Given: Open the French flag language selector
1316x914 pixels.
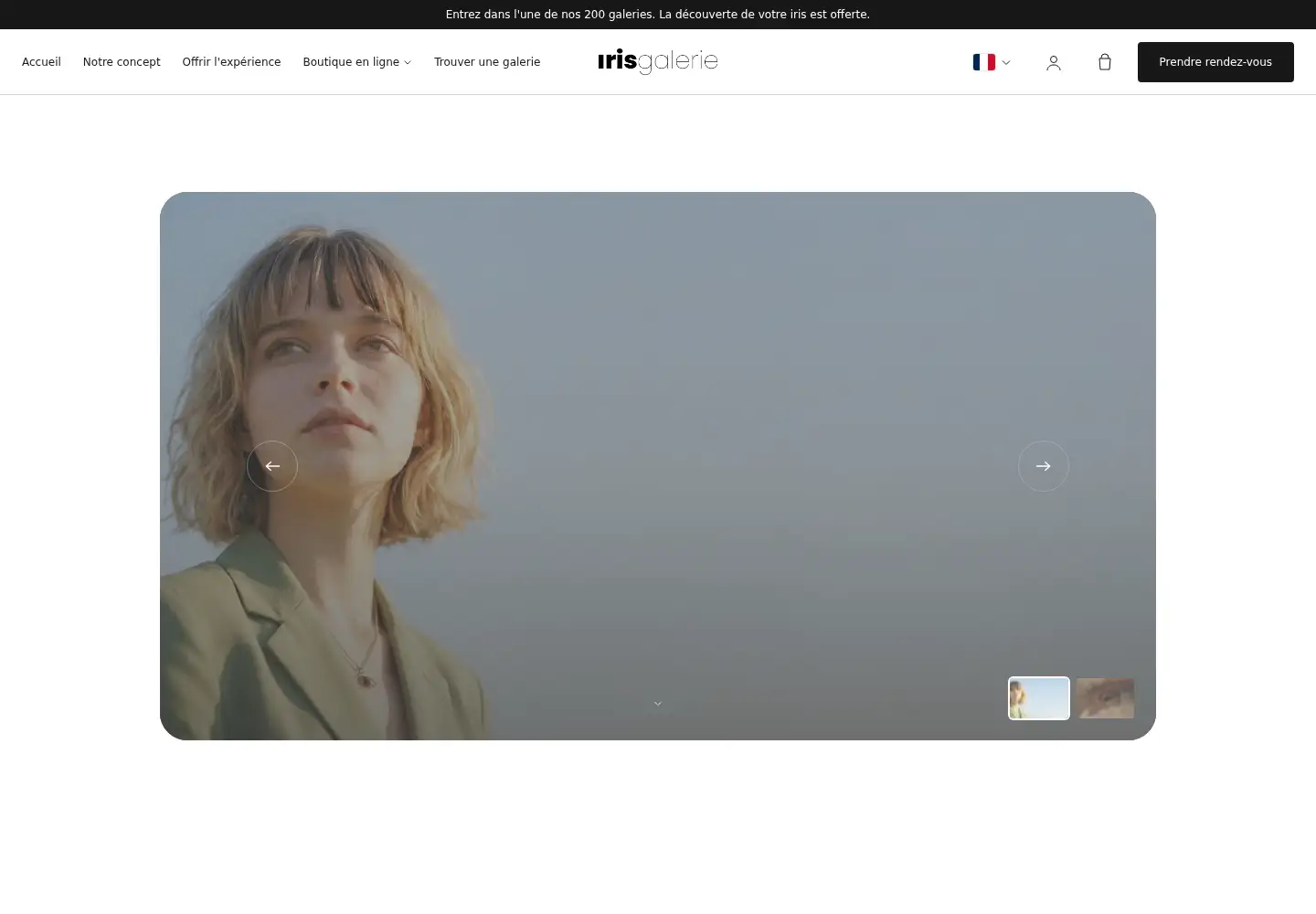Looking at the screenshot, I should click(x=992, y=62).
